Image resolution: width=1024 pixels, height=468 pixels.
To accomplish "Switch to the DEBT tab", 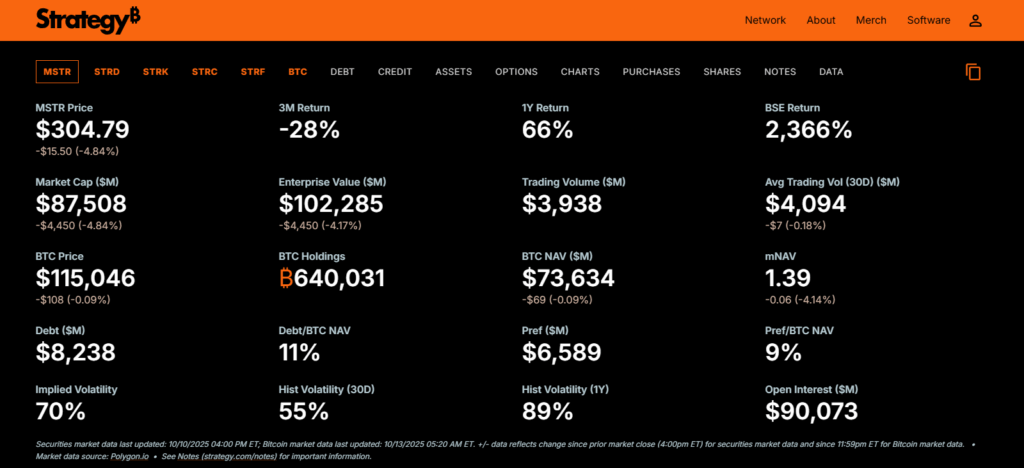I will (x=342, y=72).
